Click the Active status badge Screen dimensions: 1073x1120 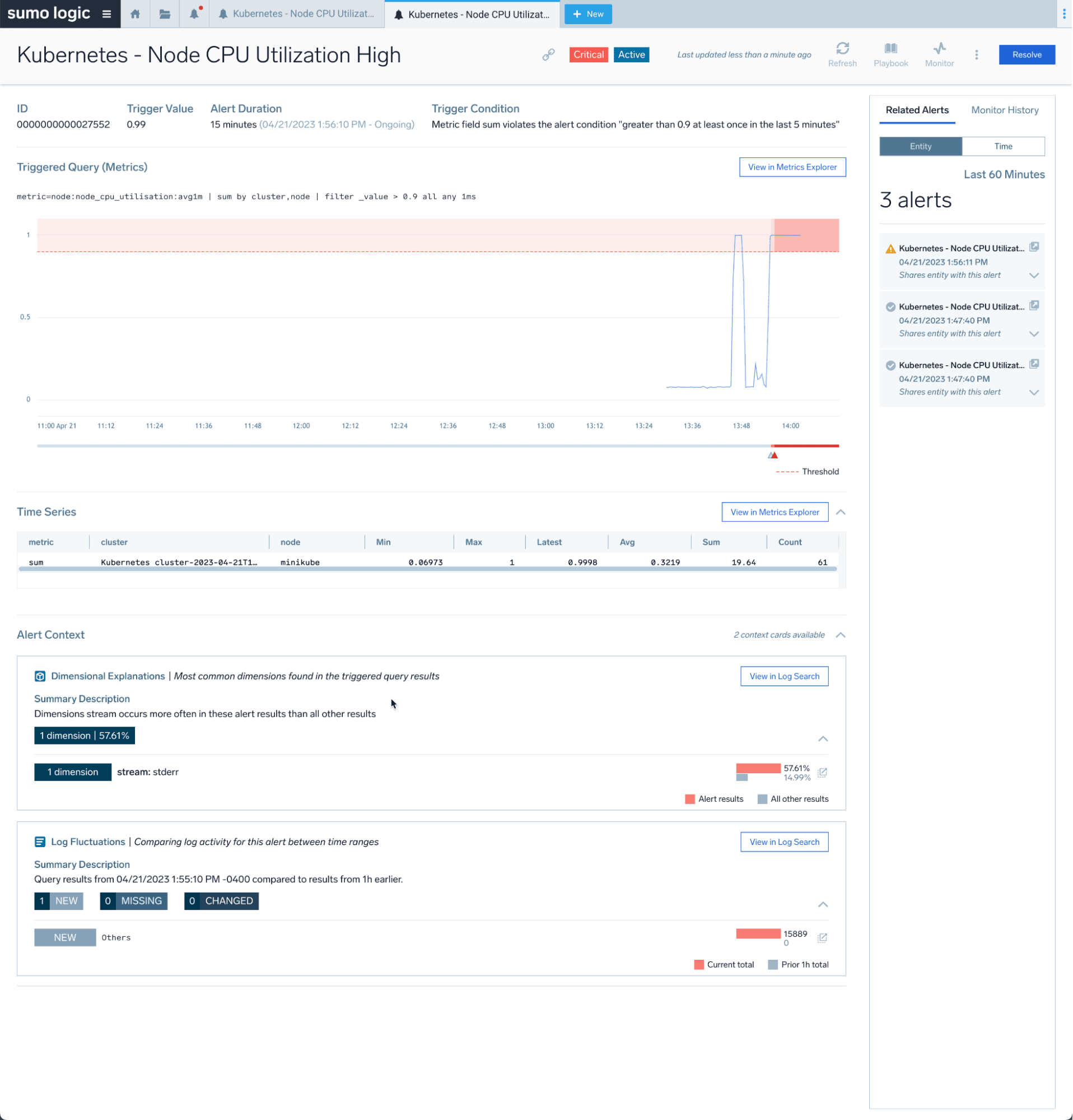632,55
